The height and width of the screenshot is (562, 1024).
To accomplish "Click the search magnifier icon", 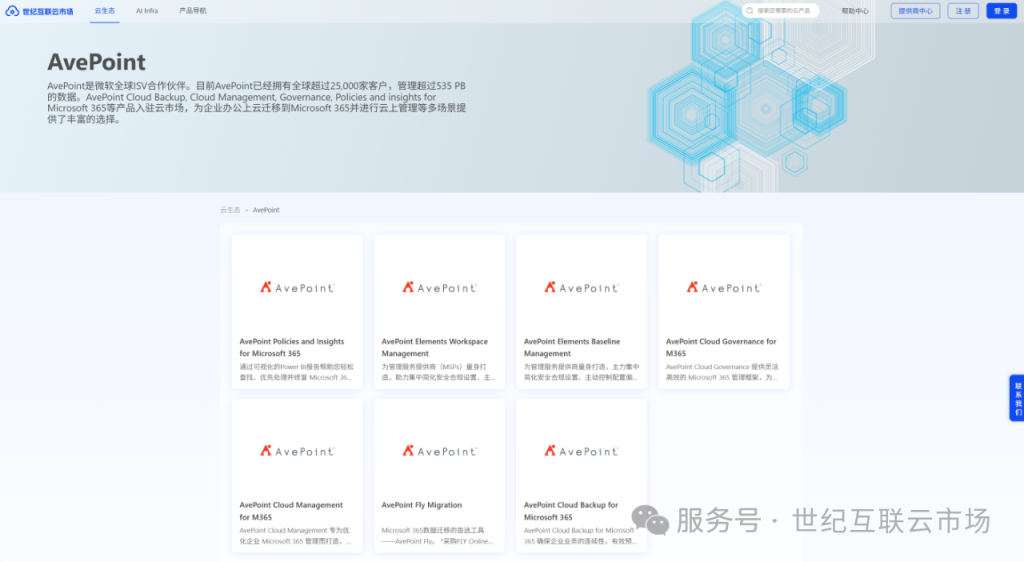I will (751, 11).
